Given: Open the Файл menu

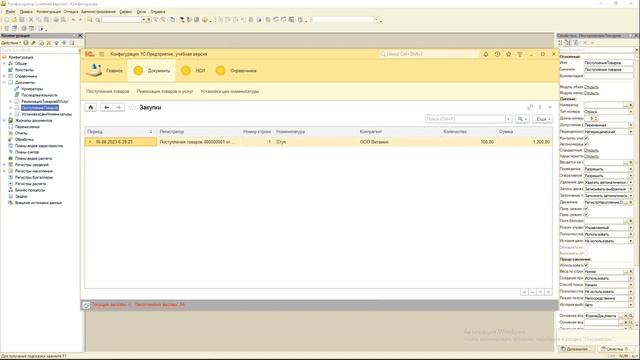Looking at the screenshot, I should click(x=10, y=12).
